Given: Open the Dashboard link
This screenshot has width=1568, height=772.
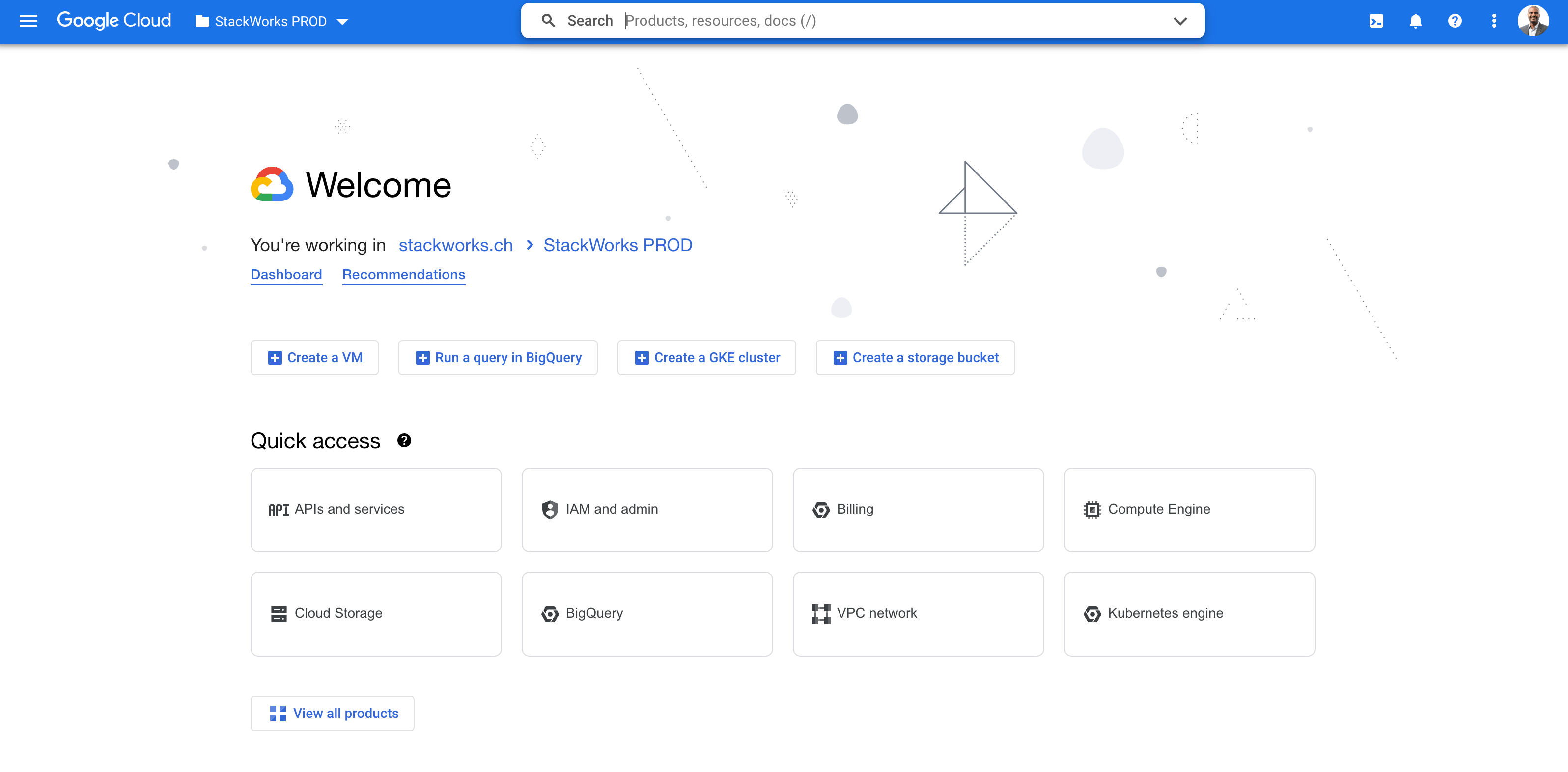Looking at the screenshot, I should [x=286, y=275].
